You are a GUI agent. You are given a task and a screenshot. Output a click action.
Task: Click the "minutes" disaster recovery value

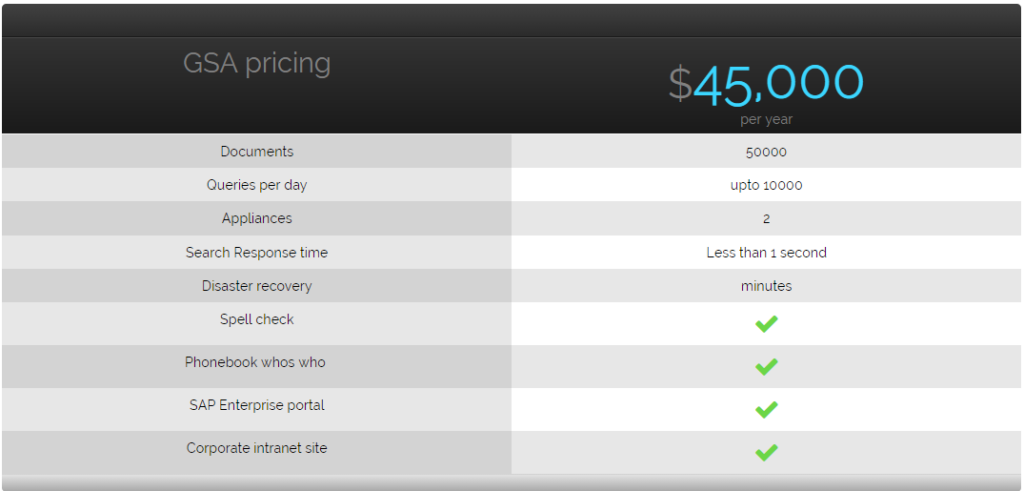point(766,286)
